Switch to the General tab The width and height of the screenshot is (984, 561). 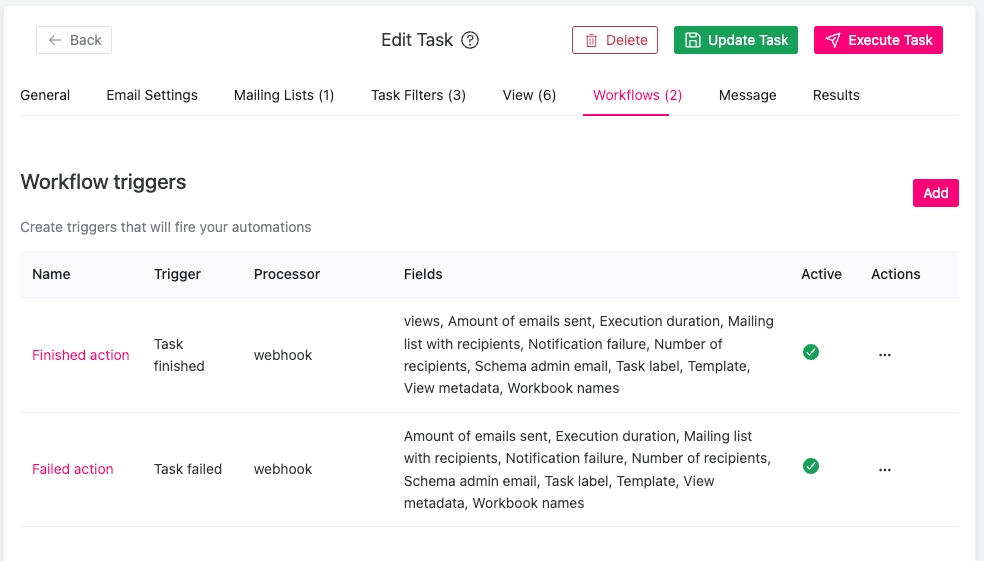pyautogui.click(x=45, y=95)
